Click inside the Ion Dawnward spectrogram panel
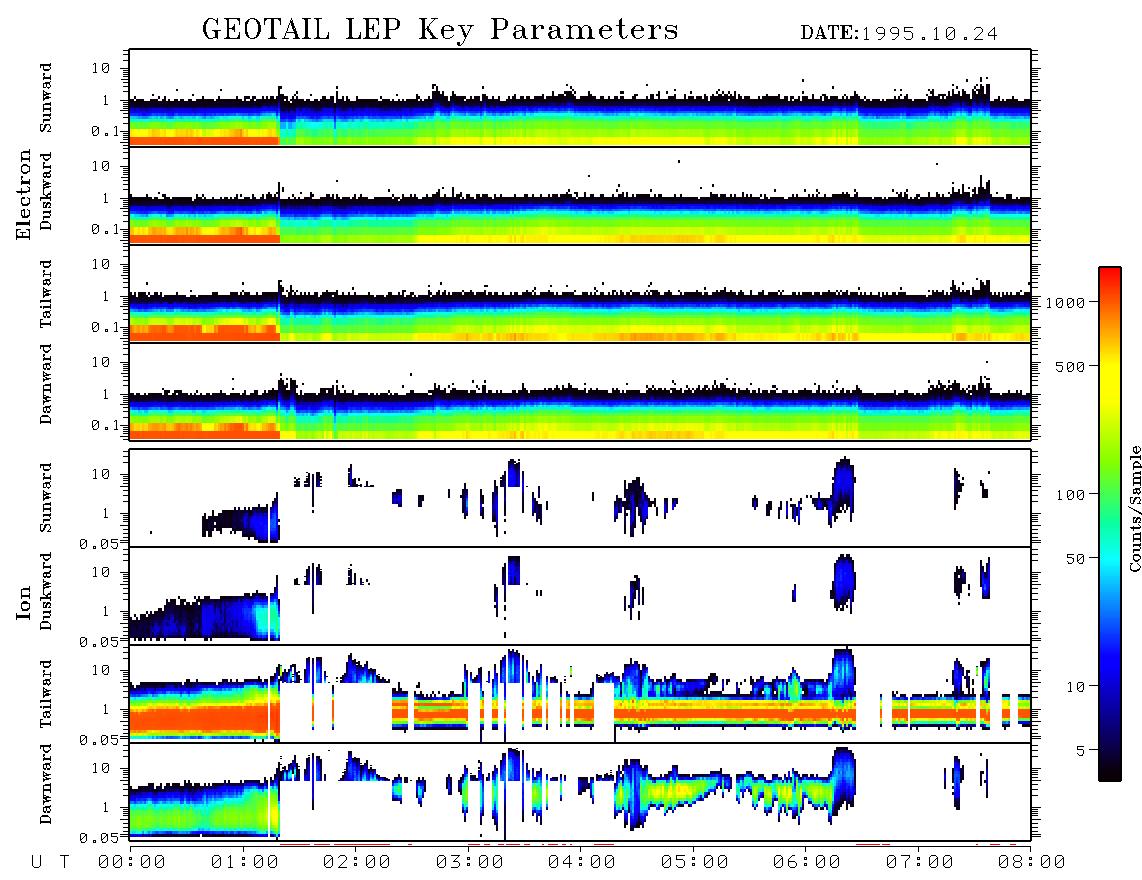 (580, 791)
